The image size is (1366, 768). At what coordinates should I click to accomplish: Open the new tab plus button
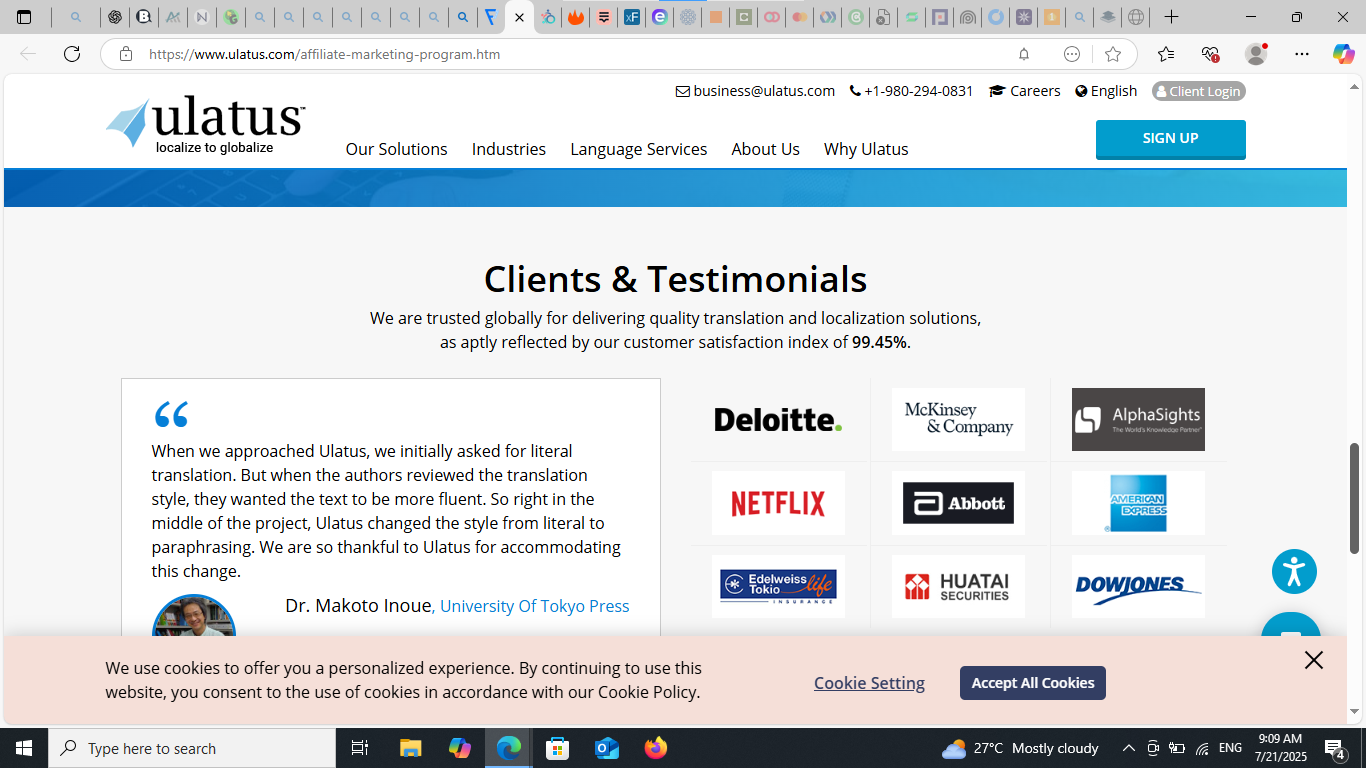pos(1172,17)
